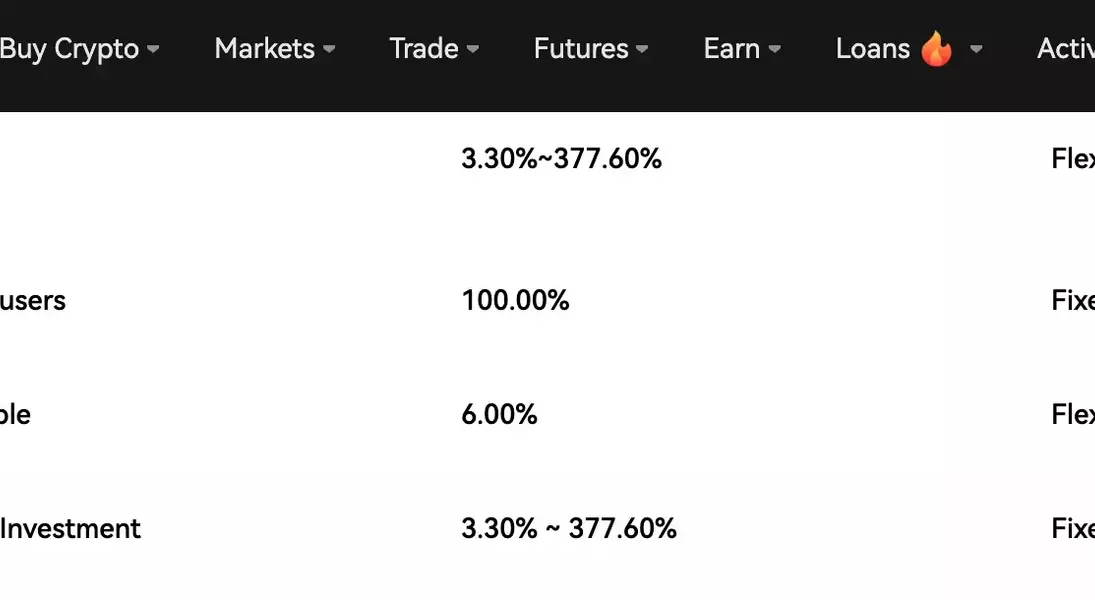The height and width of the screenshot is (600, 1095).
Task: Click the 100.00% APR value
Action: [x=515, y=301]
